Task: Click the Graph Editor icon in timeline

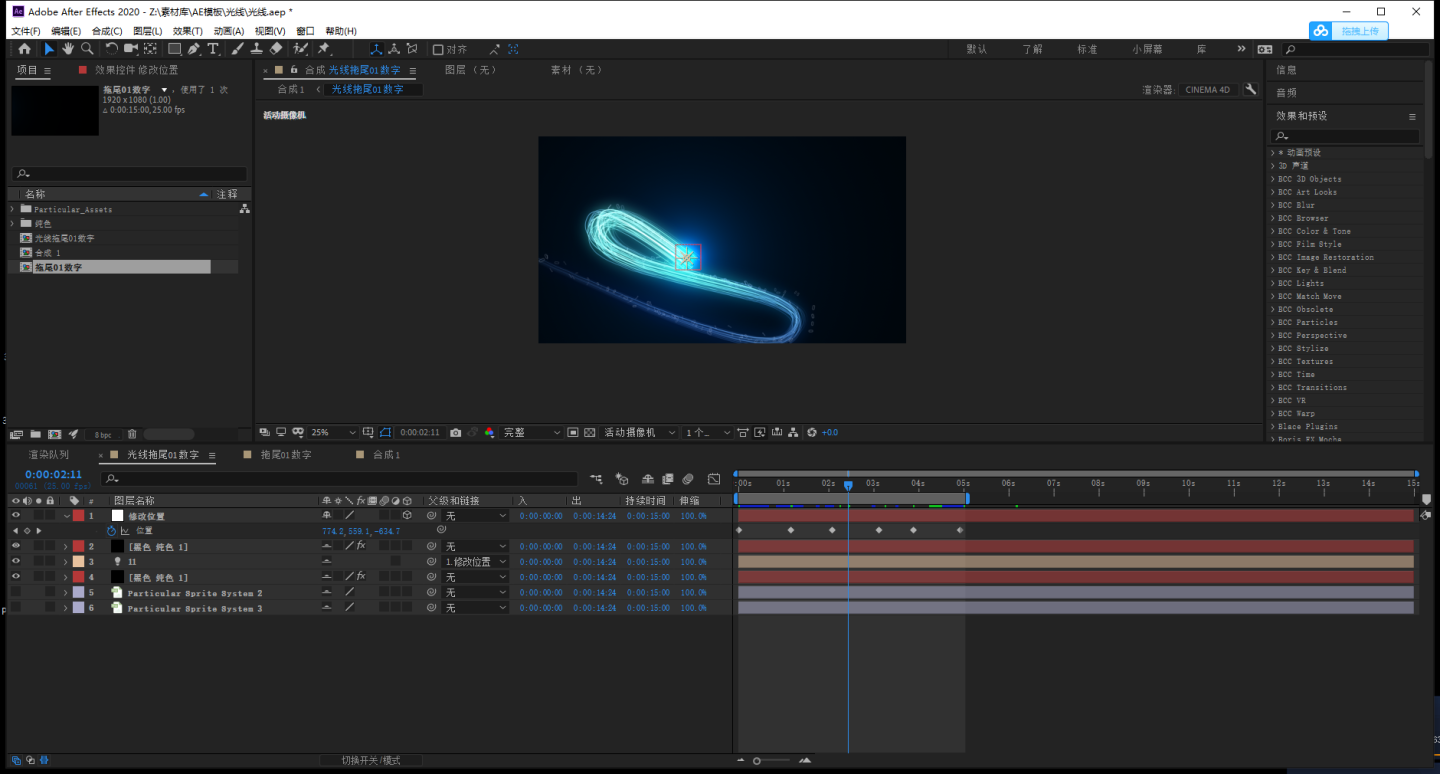Action: click(713, 479)
